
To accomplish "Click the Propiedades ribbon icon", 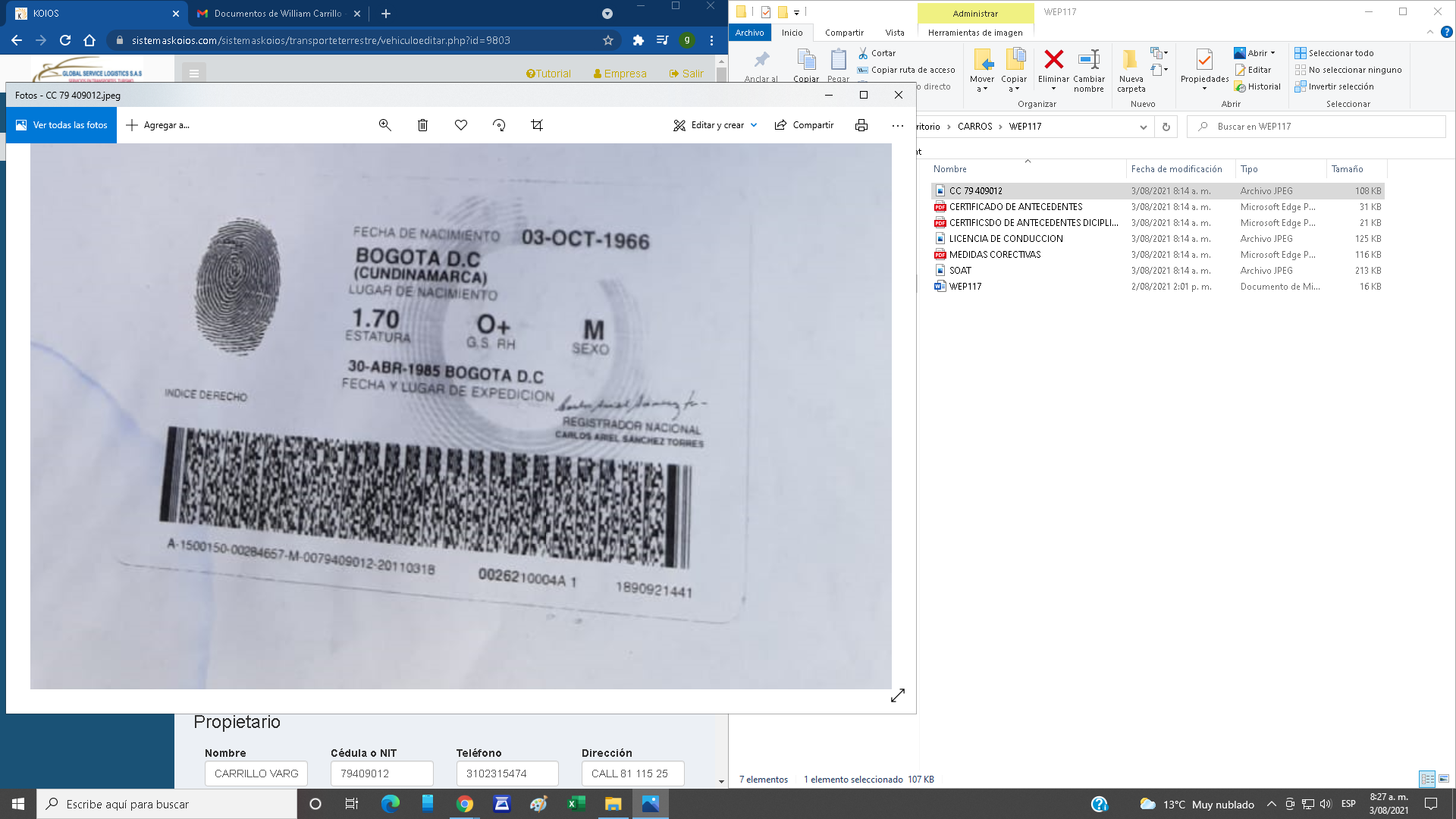I will (1204, 61).
